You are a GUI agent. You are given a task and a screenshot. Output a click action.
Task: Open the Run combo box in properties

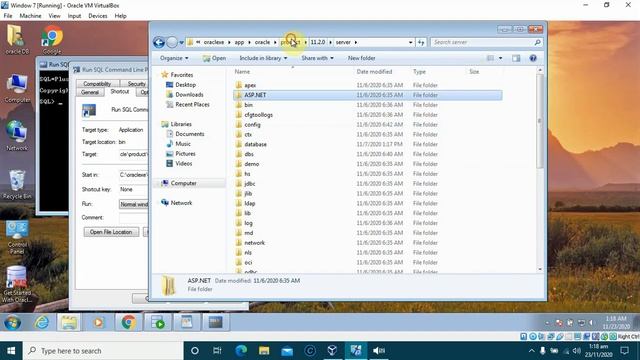pyautogui.click(x=133, y=204)
